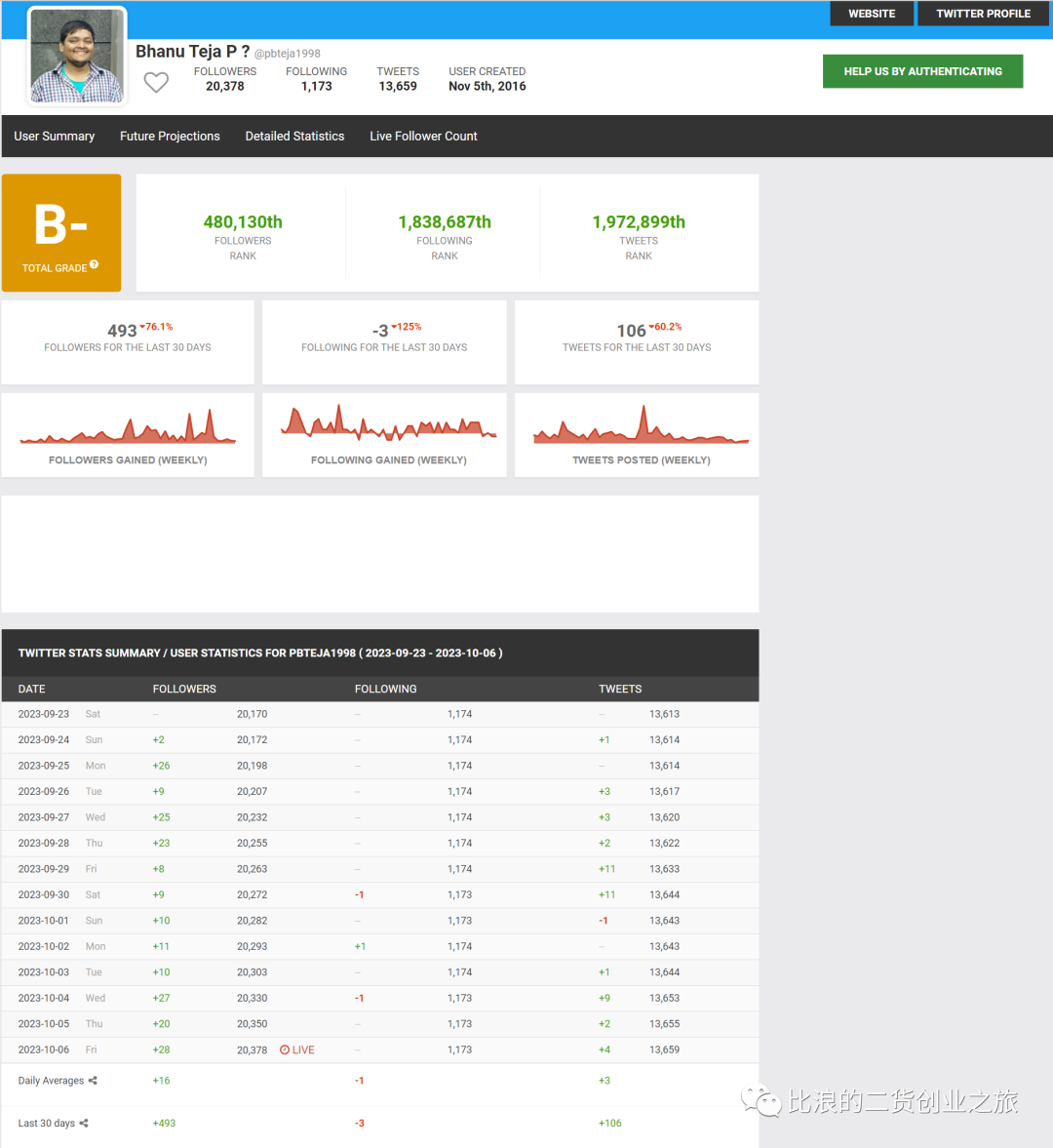Click follower total "20,303" for 2023-10-03
Image resolution: width=1053 pixels, height=1148 pixels.
pyautogui.click(x=253, y=972)
